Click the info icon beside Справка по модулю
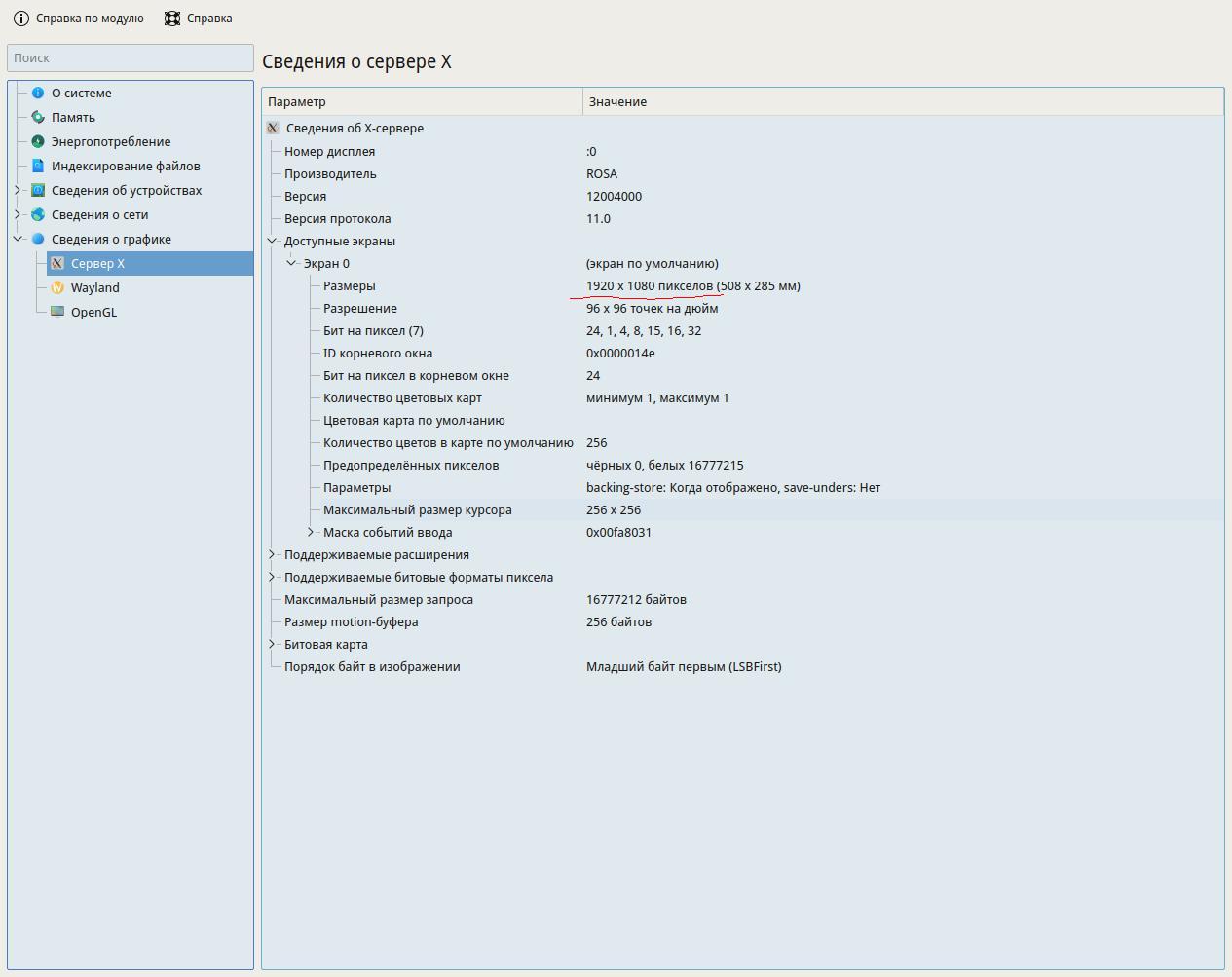The height and width of the screenshot is (977, 1232). [21, 19]
